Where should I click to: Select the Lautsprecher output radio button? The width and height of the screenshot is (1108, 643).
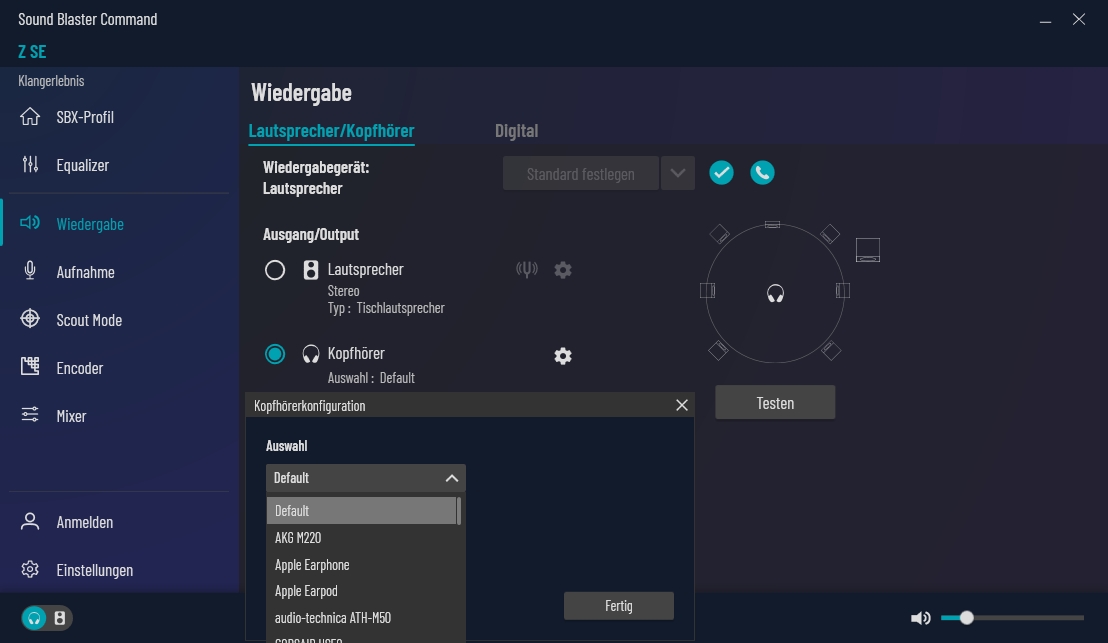(275, 270)
